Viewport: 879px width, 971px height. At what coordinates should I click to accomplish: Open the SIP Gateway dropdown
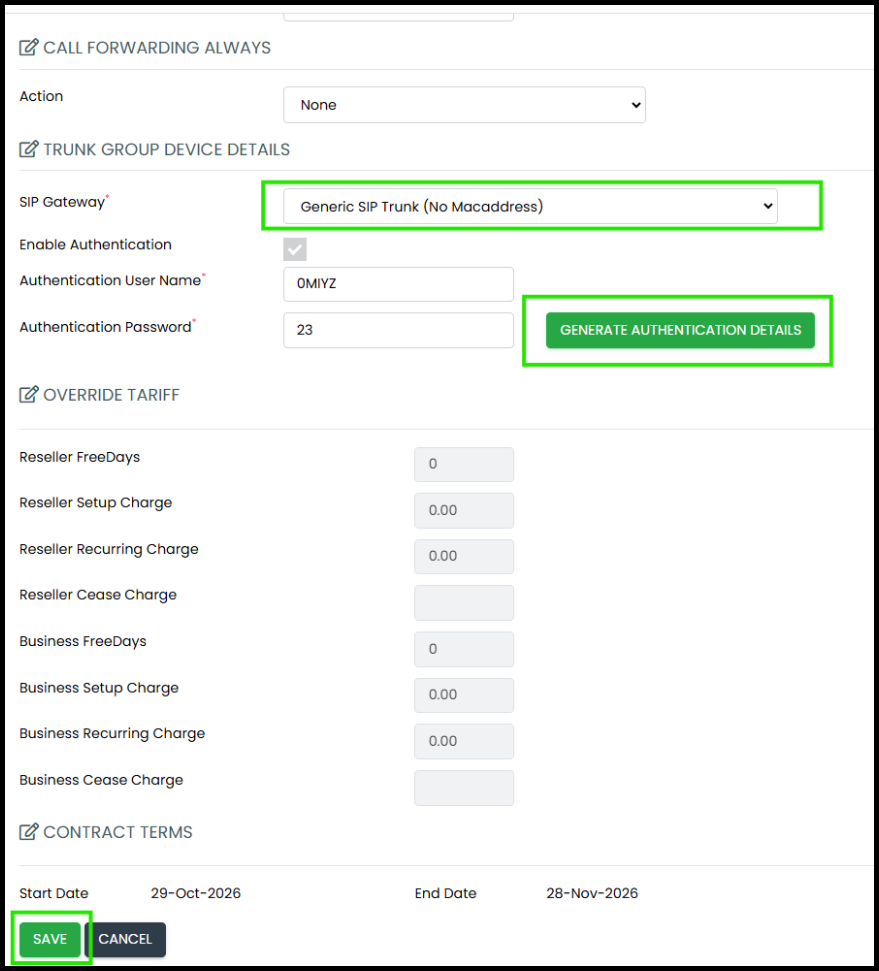pos(530,206)
